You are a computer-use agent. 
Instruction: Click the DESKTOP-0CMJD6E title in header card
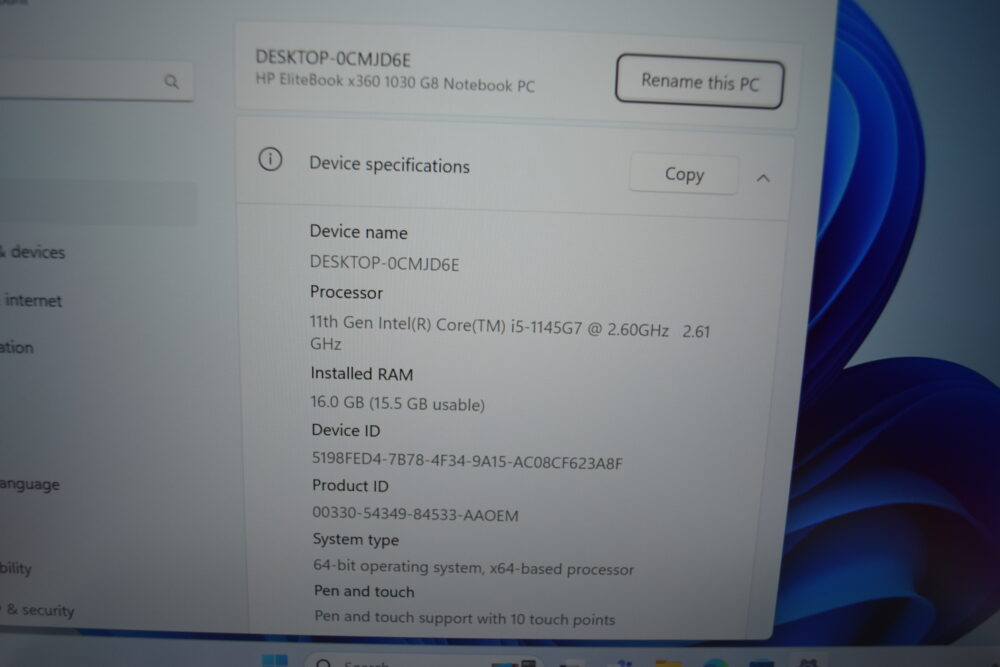333,59
